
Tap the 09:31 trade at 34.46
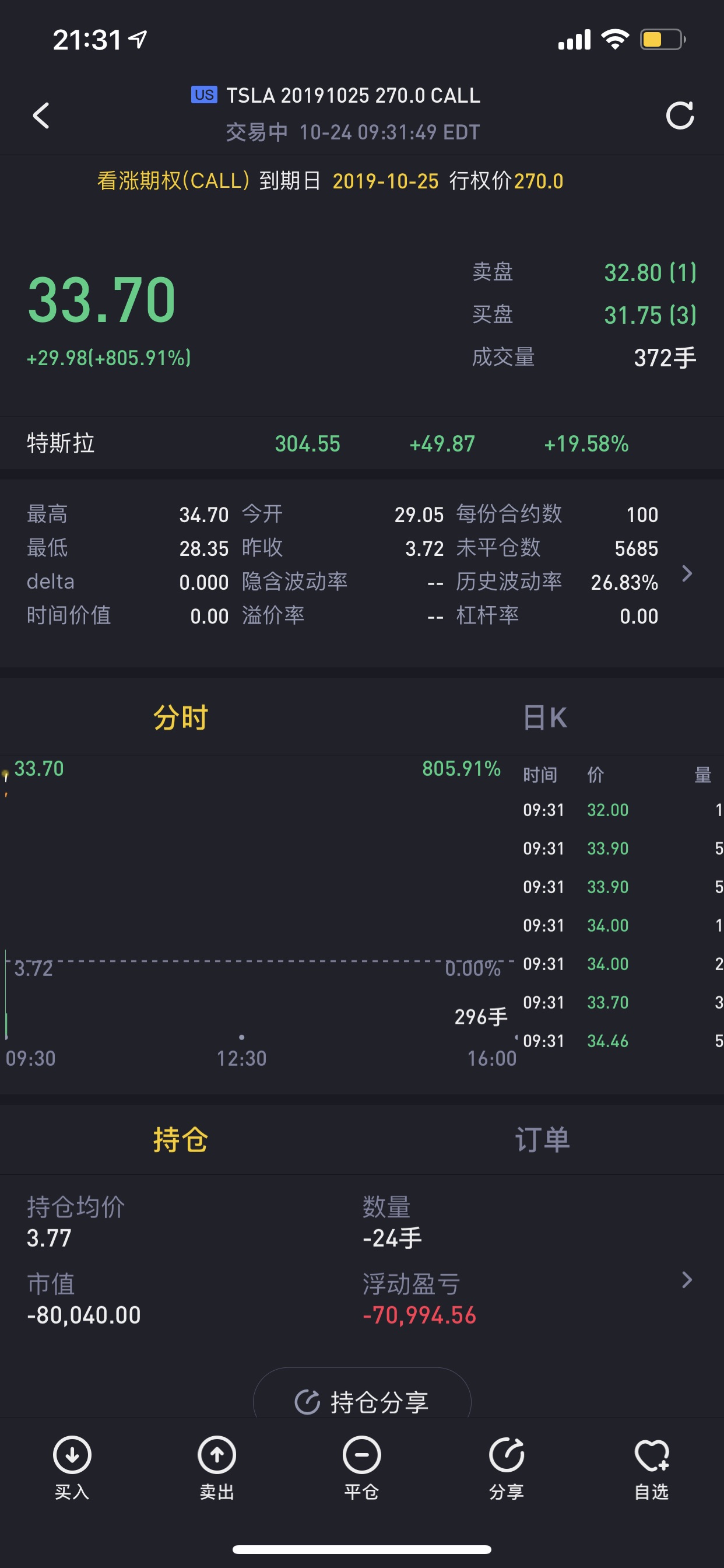(622, 1041)
